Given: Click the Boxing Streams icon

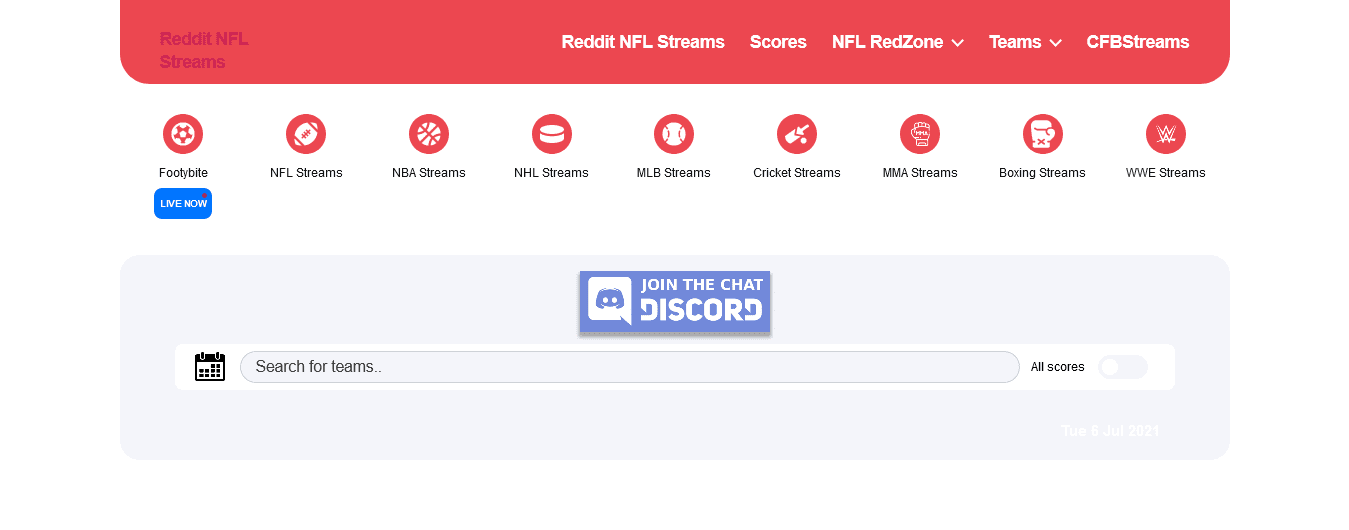Looking at the screenshot, I should pyautogui.click(x=1042, y=134).
